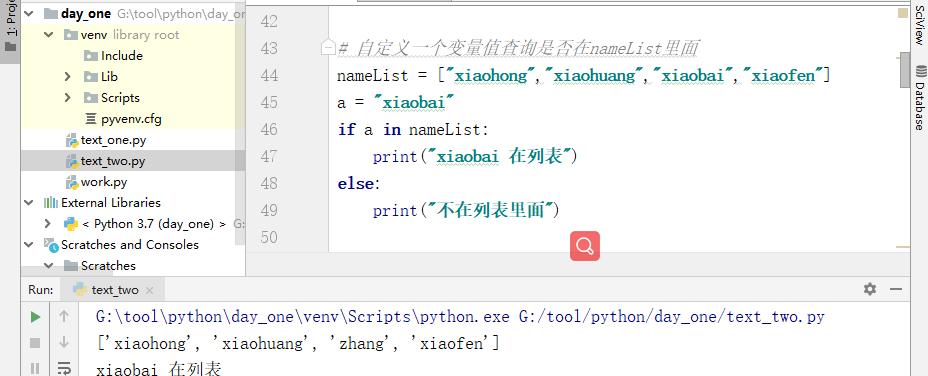Expand the Lib folder
Image resolution: width=928 pixels, height=376 pixels.
[67, 76]
